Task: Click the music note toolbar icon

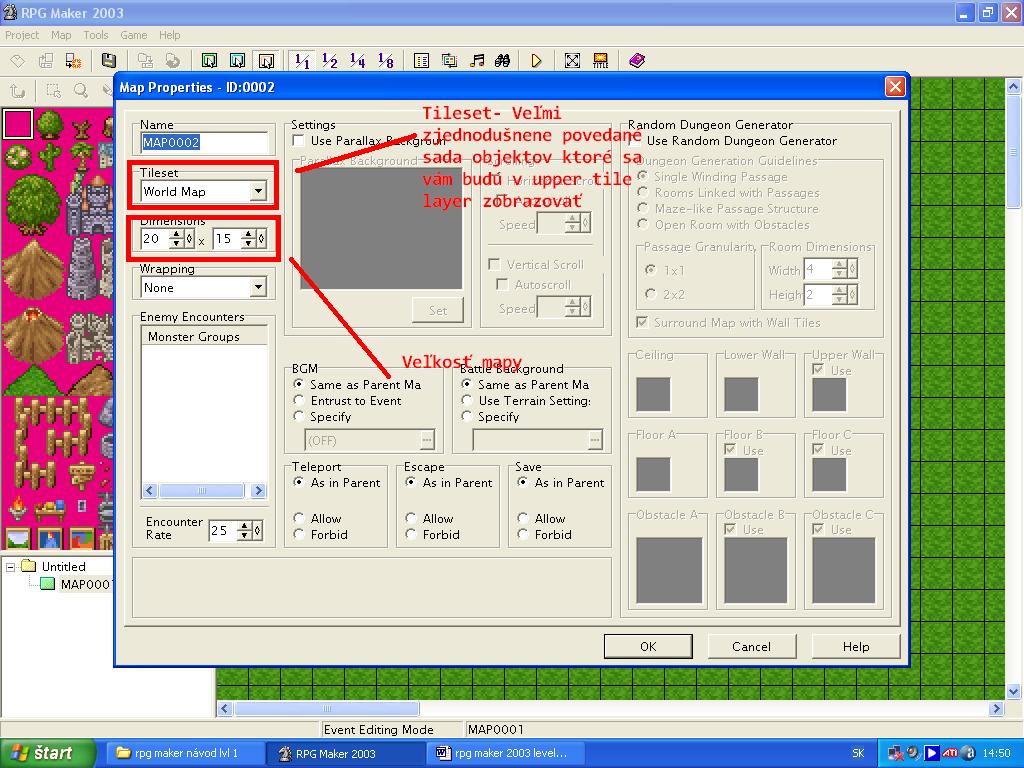Action: click(477, 61)
